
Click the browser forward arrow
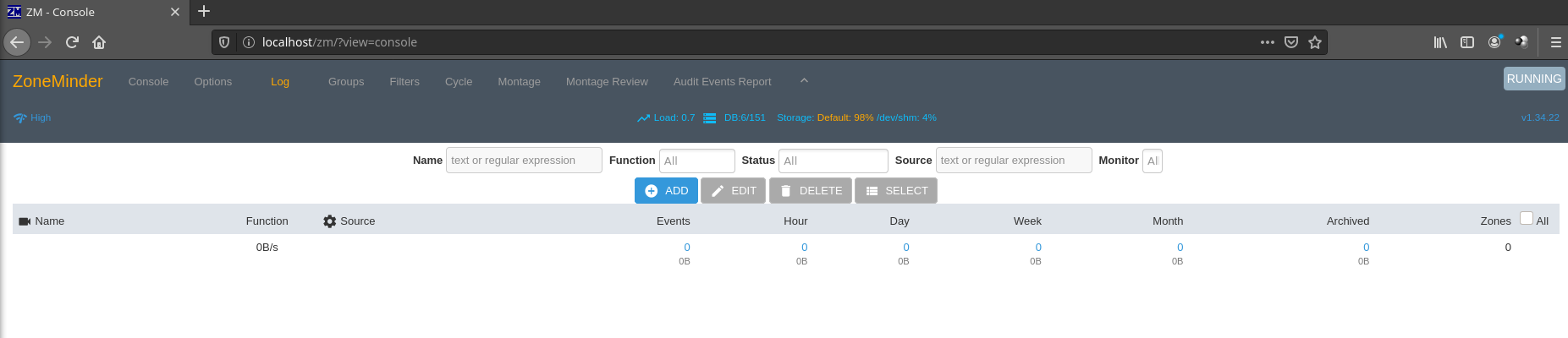pyautogui.click(x=45, y=42)
